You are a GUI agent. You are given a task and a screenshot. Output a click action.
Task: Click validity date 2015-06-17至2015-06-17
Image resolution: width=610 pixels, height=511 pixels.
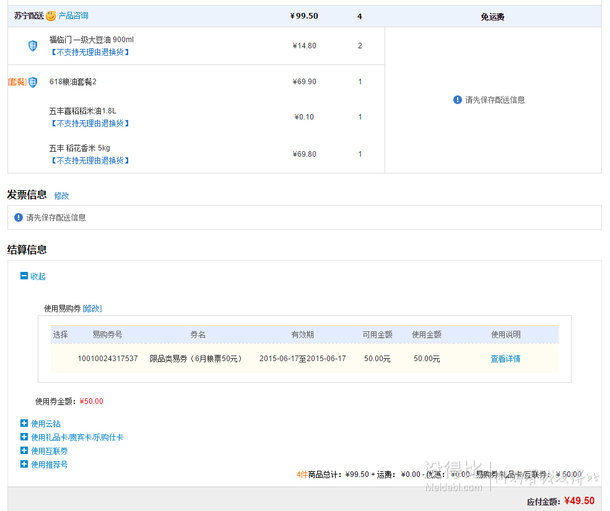(303, 359)
